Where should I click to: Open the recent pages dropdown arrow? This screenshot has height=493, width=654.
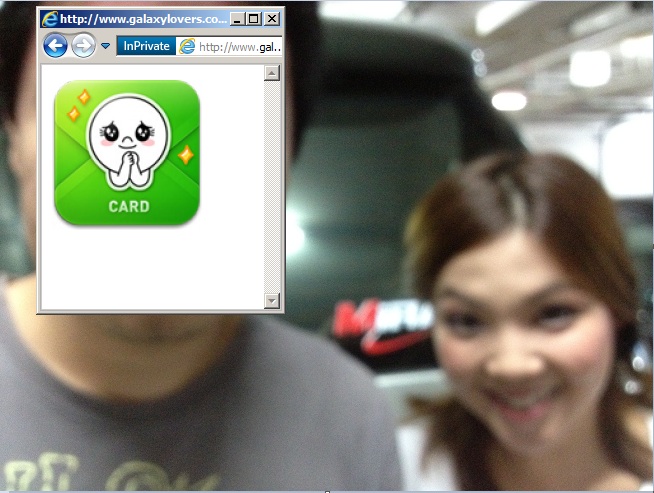106,46
